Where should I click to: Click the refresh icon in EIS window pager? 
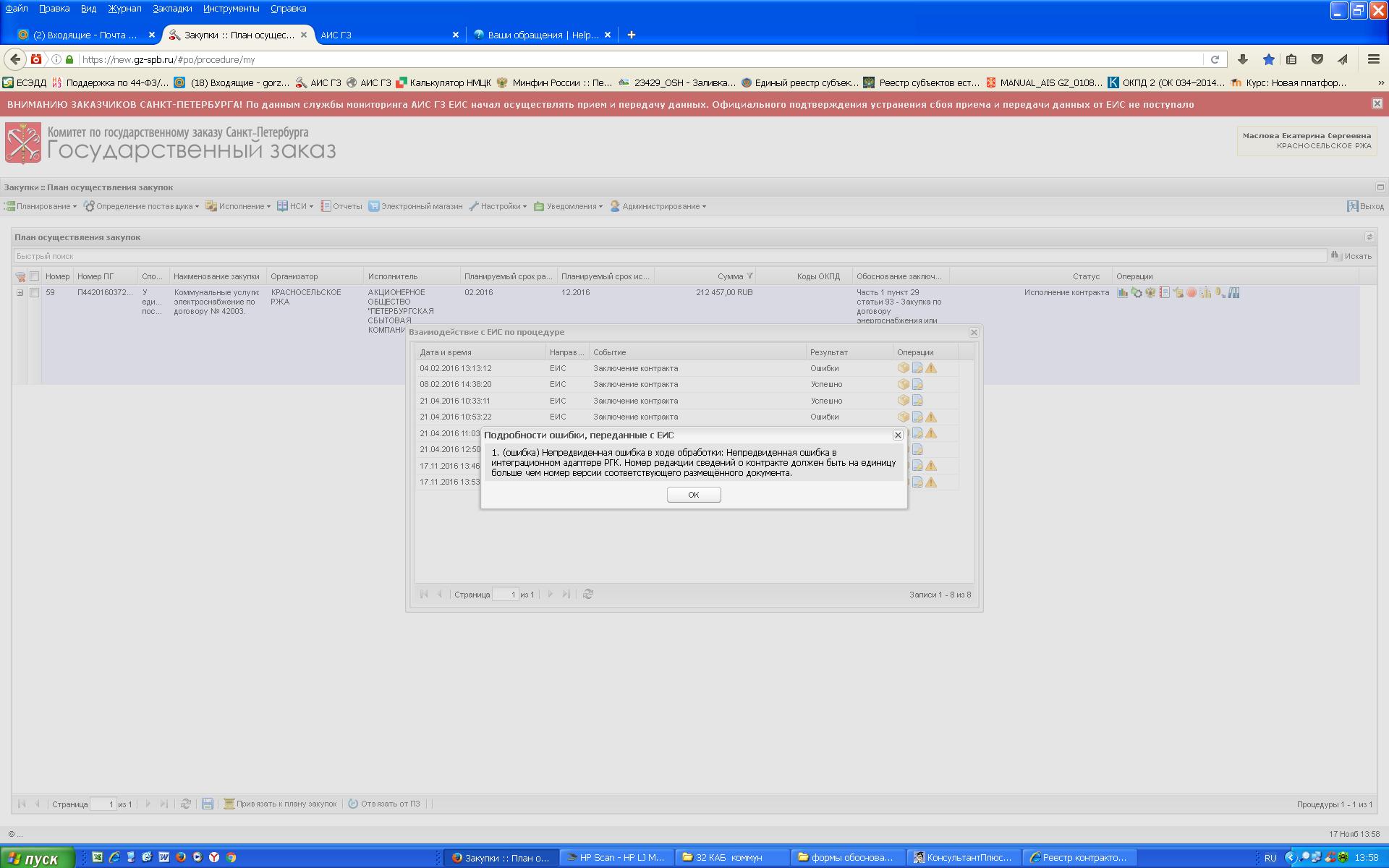coord(588,594)
